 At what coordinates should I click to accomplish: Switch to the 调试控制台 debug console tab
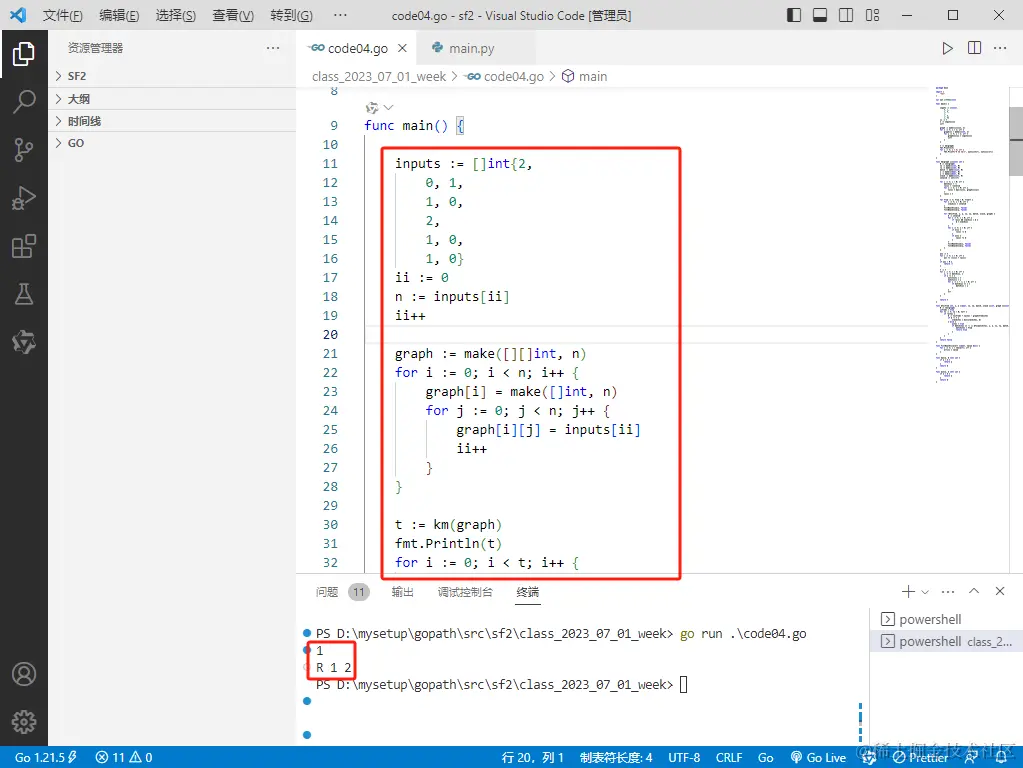(x=465, y=592)
